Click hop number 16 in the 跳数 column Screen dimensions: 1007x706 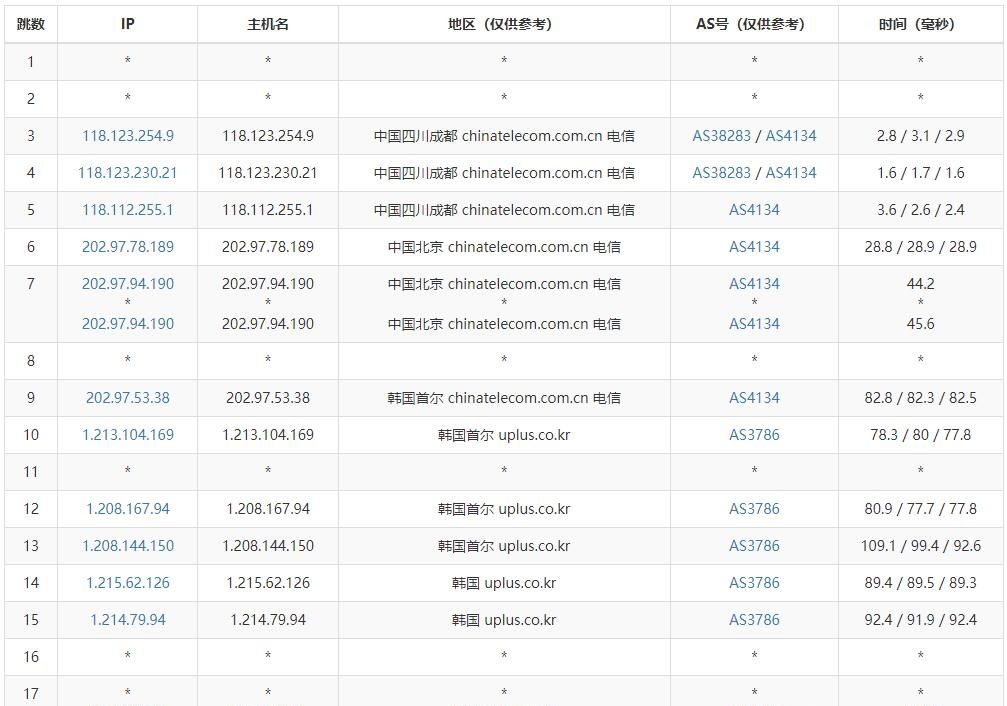[31, 657]
